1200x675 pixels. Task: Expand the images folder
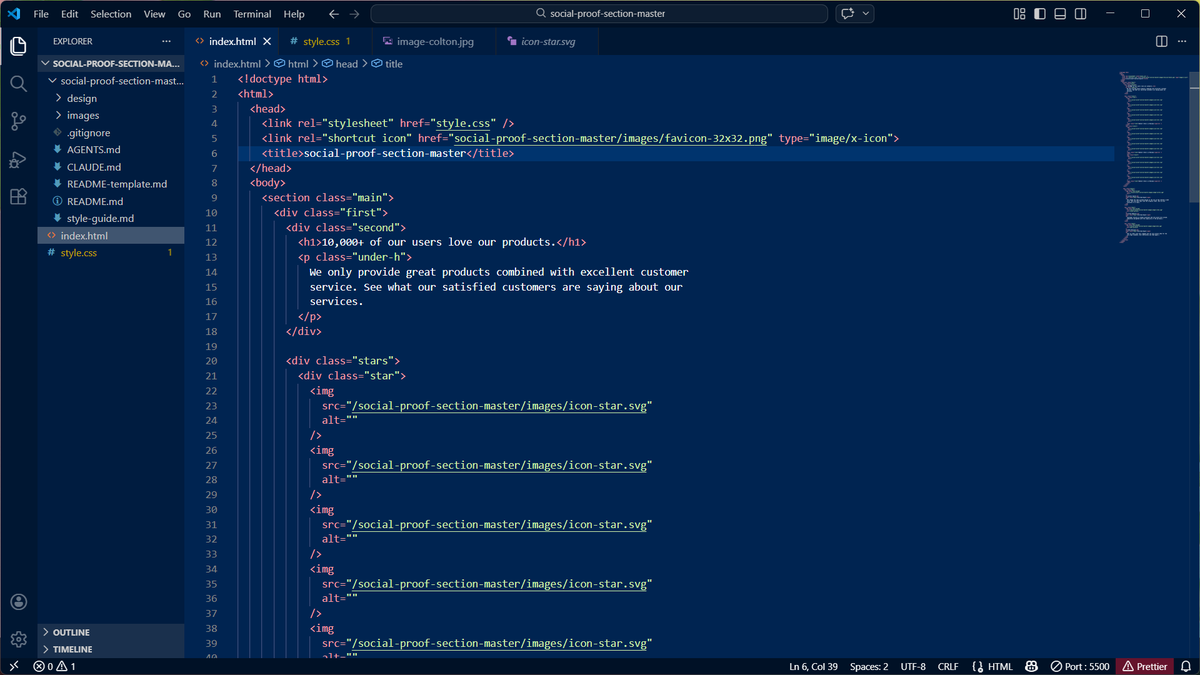(x=111, y=115)
